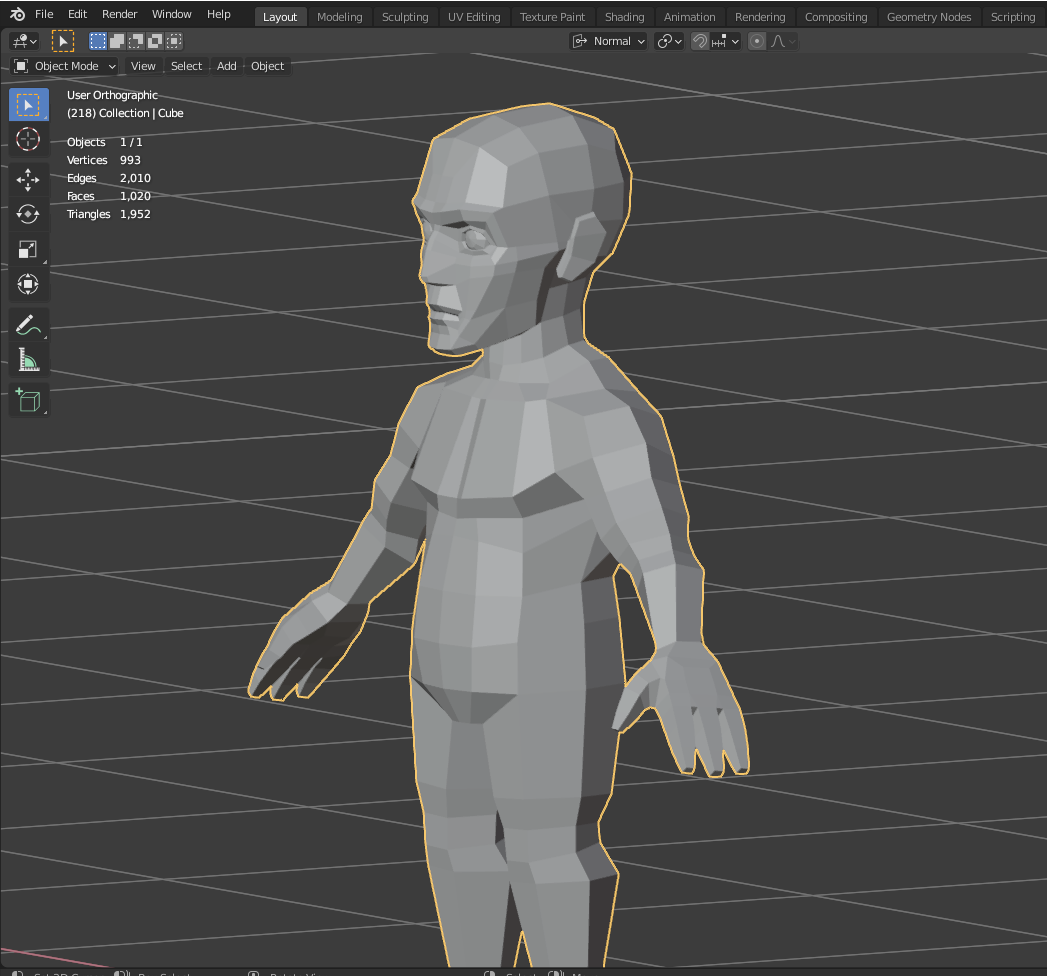The width and height of the screenshot is (1047, 976).
Task: Activate the Rotate tool
Action: click(28, 214)
